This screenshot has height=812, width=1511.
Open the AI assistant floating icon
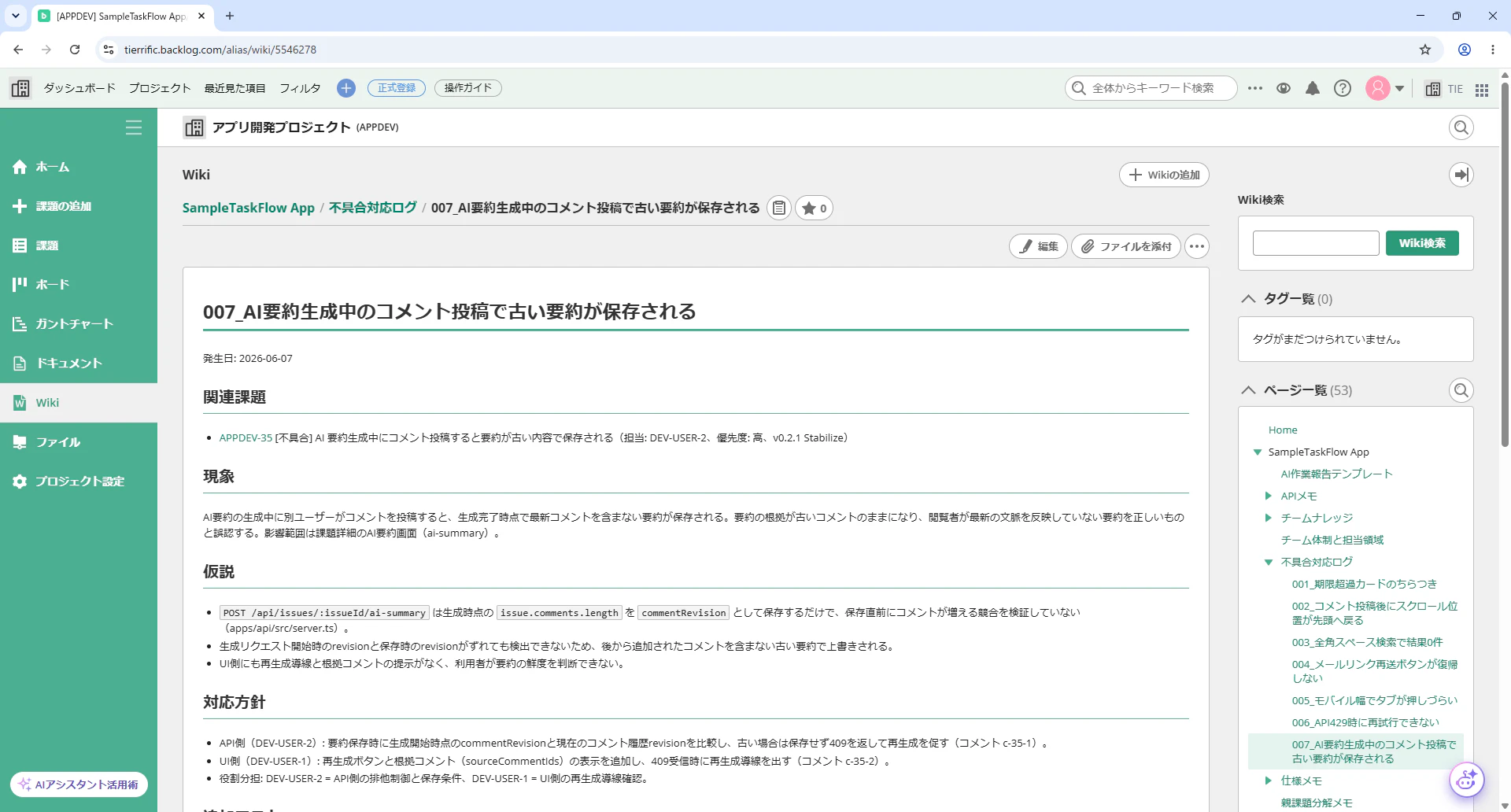point(1466,781)
